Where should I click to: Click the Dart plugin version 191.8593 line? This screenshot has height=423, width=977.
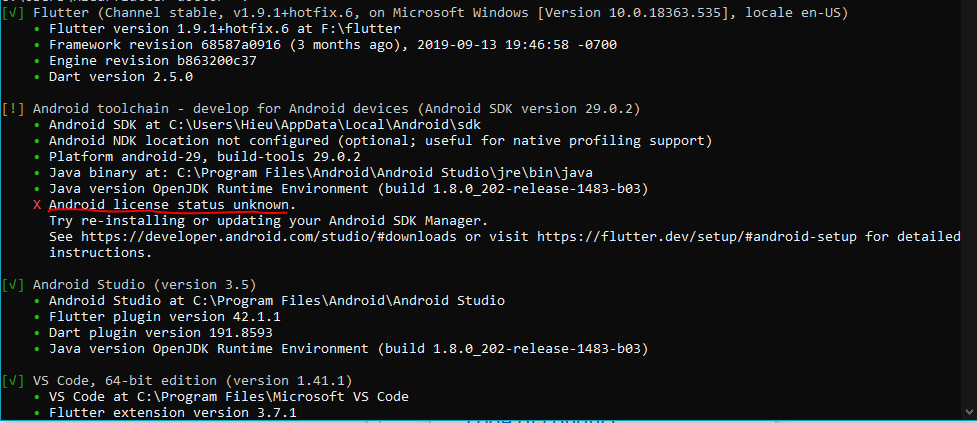(x=161, y=333)
